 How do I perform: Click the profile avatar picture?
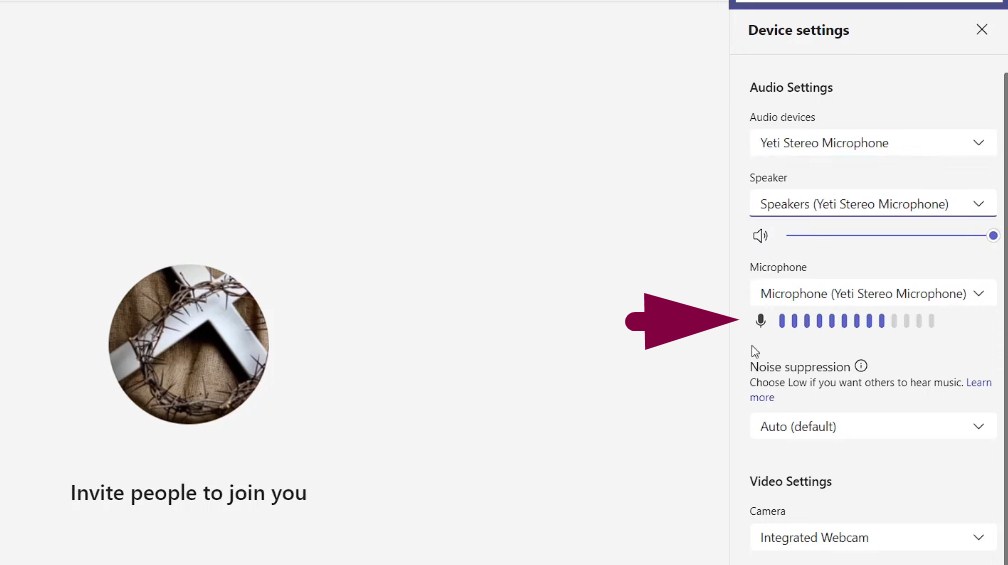tap(189, 344)
